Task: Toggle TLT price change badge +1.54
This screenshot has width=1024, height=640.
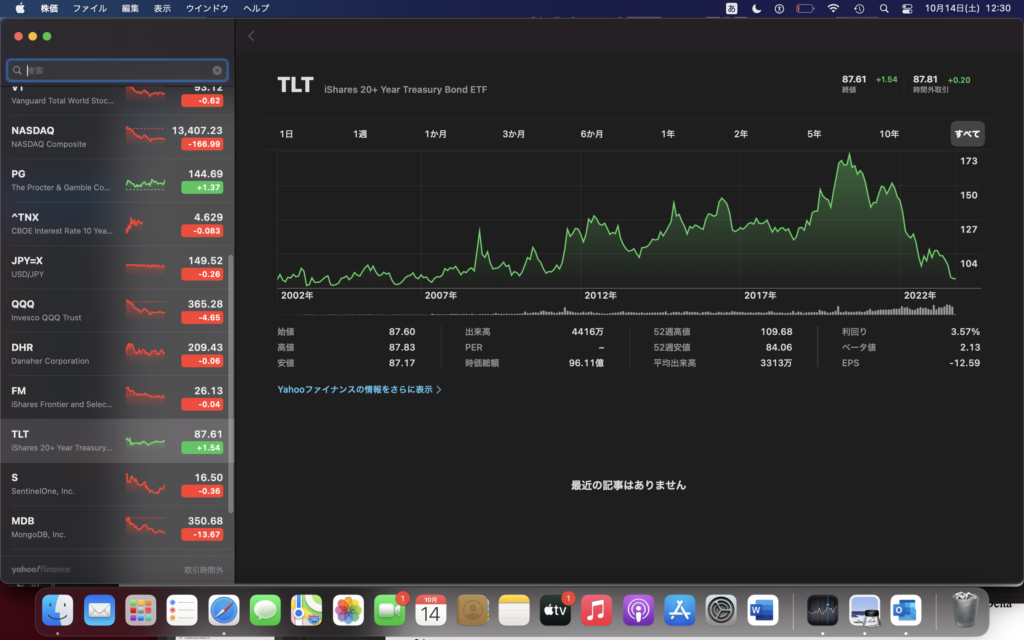Action: tap(202, 448)
